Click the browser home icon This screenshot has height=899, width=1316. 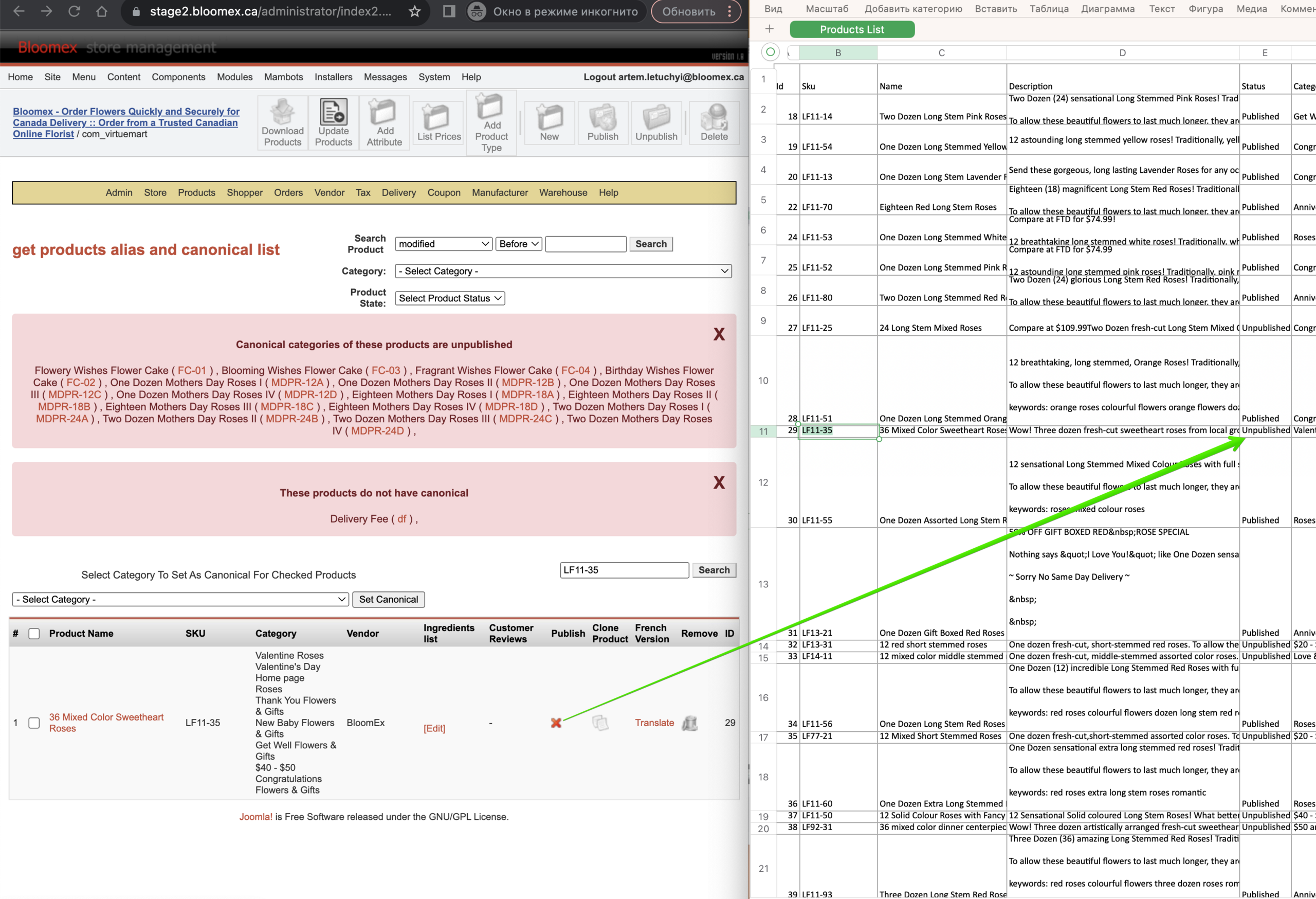click(101, 11)
